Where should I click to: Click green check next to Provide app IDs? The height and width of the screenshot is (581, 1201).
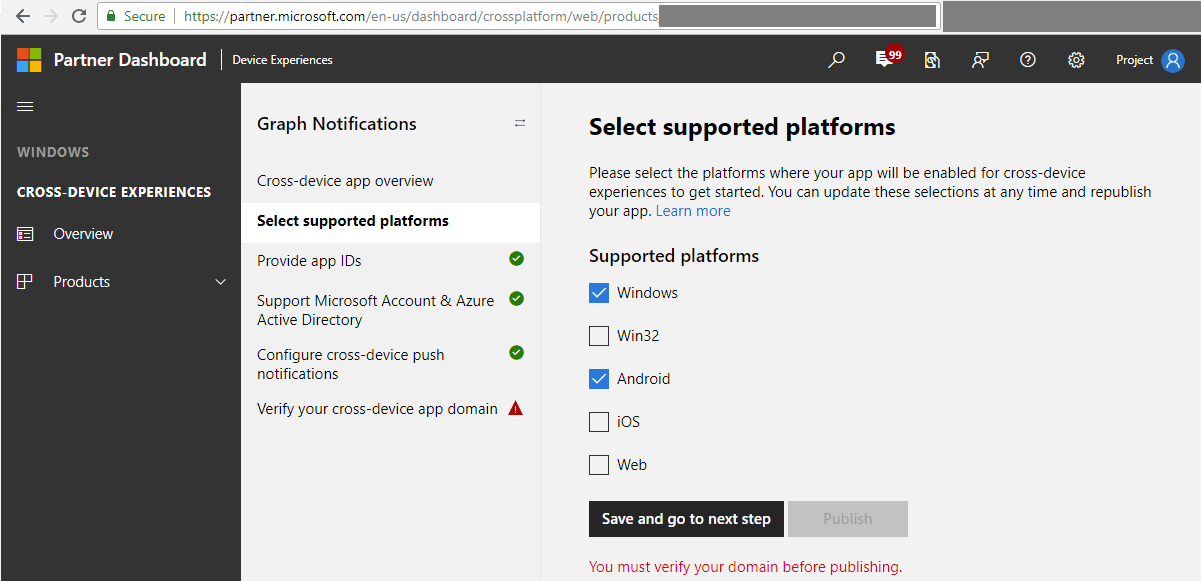pos(516,259)
